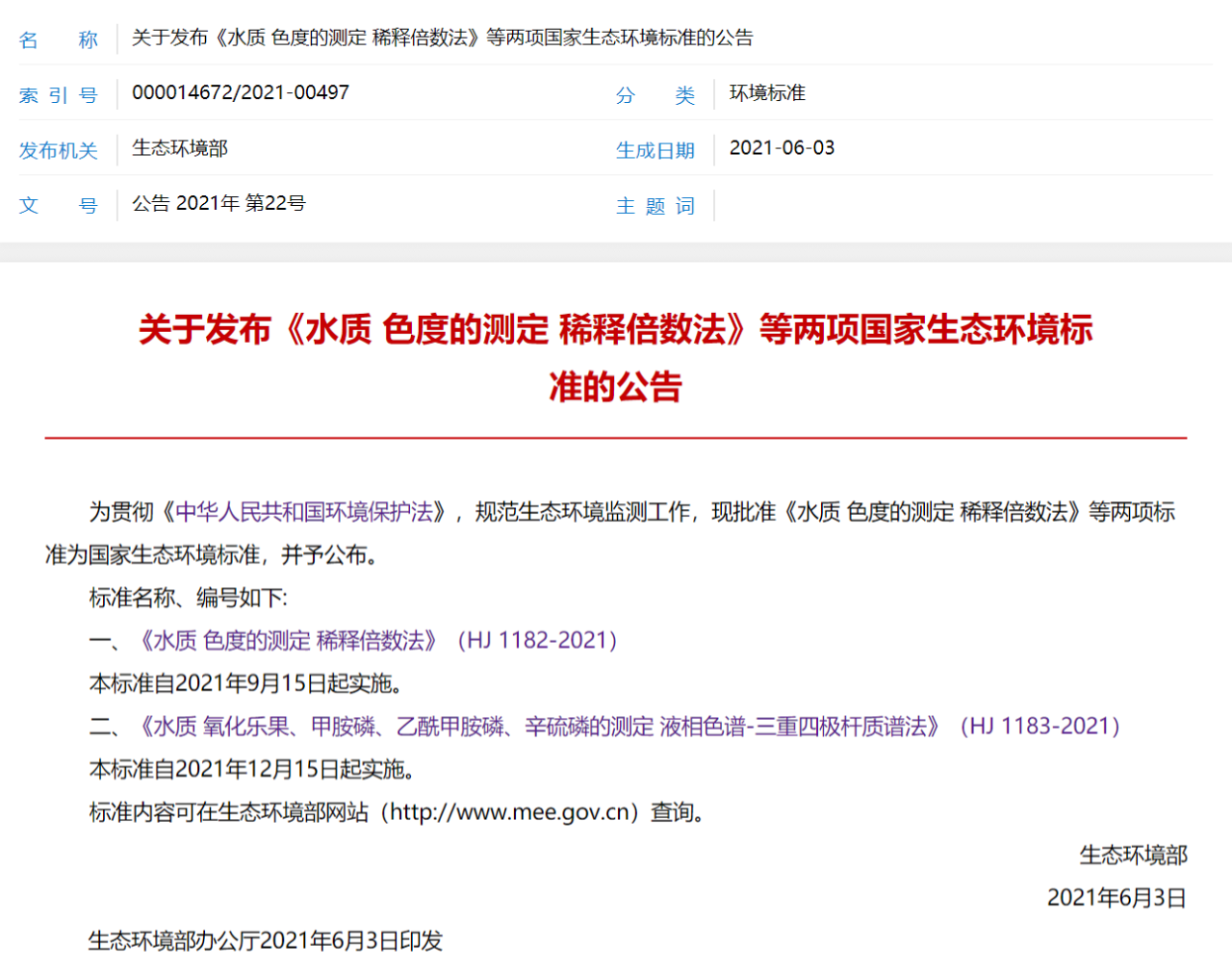Click the signature line 生态环境部
Screen dimensions: 1232x972
pos(1134,856)
